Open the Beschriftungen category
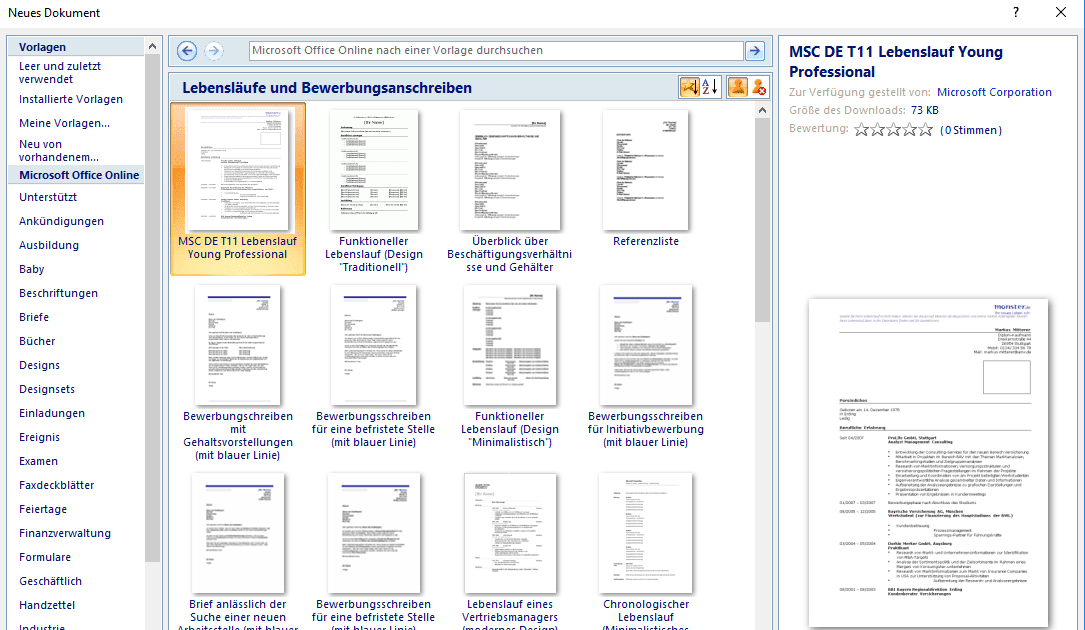Image resolution: width=1085 pixels, height=630 pixels. 58,293
